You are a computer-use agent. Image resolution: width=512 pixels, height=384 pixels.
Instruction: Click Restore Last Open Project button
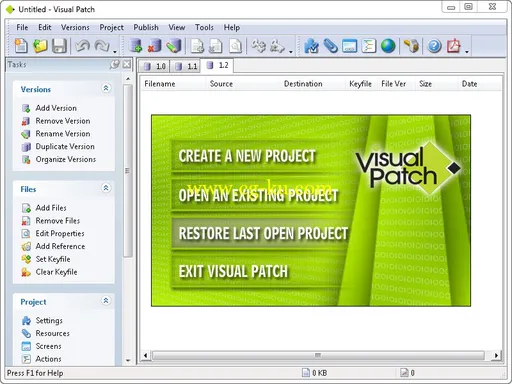[x=262, y=233]
